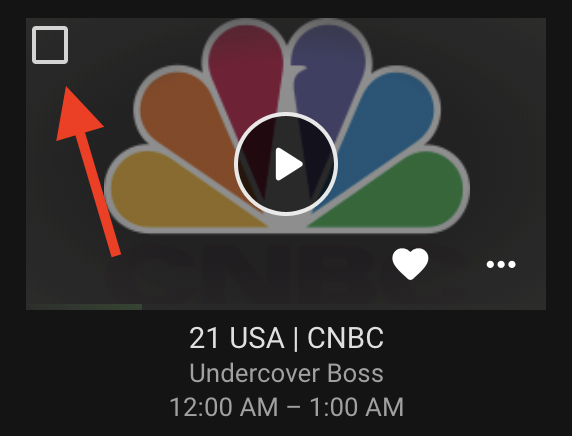Screen dimensions: 572x436
Task: Show more actions via the three dots
Action: pos(501,264)
